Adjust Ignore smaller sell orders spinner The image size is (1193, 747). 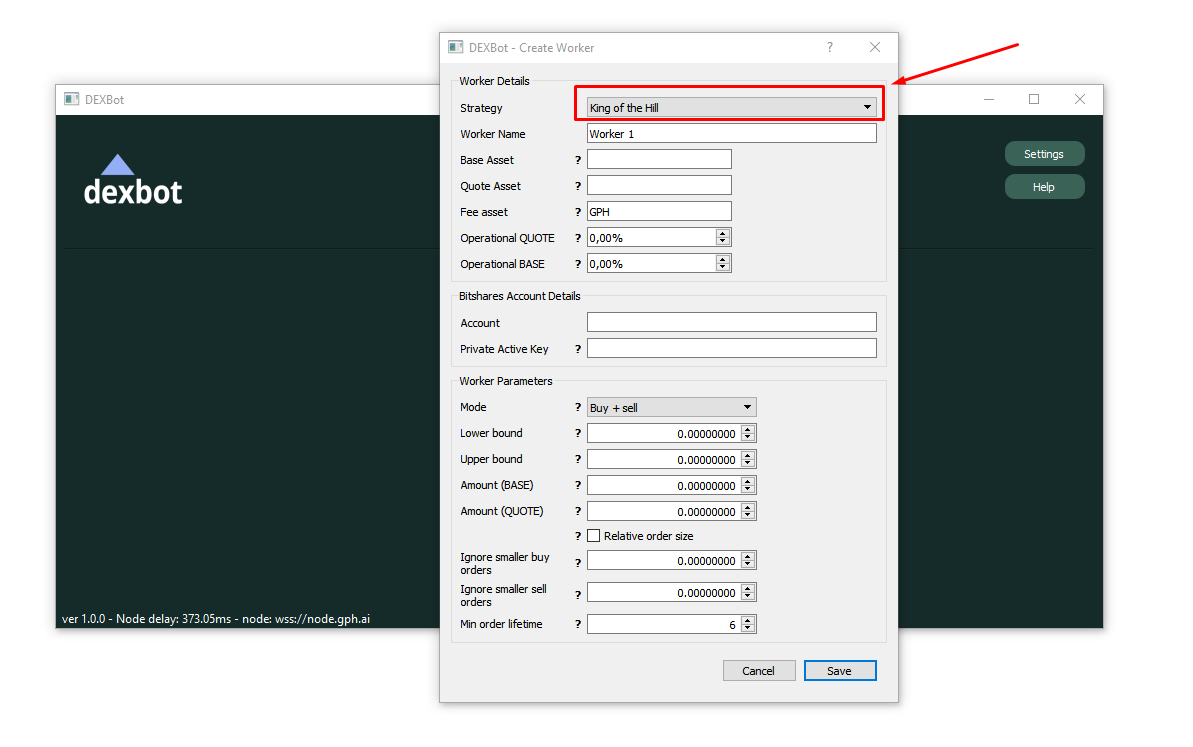tap(748, 592)
